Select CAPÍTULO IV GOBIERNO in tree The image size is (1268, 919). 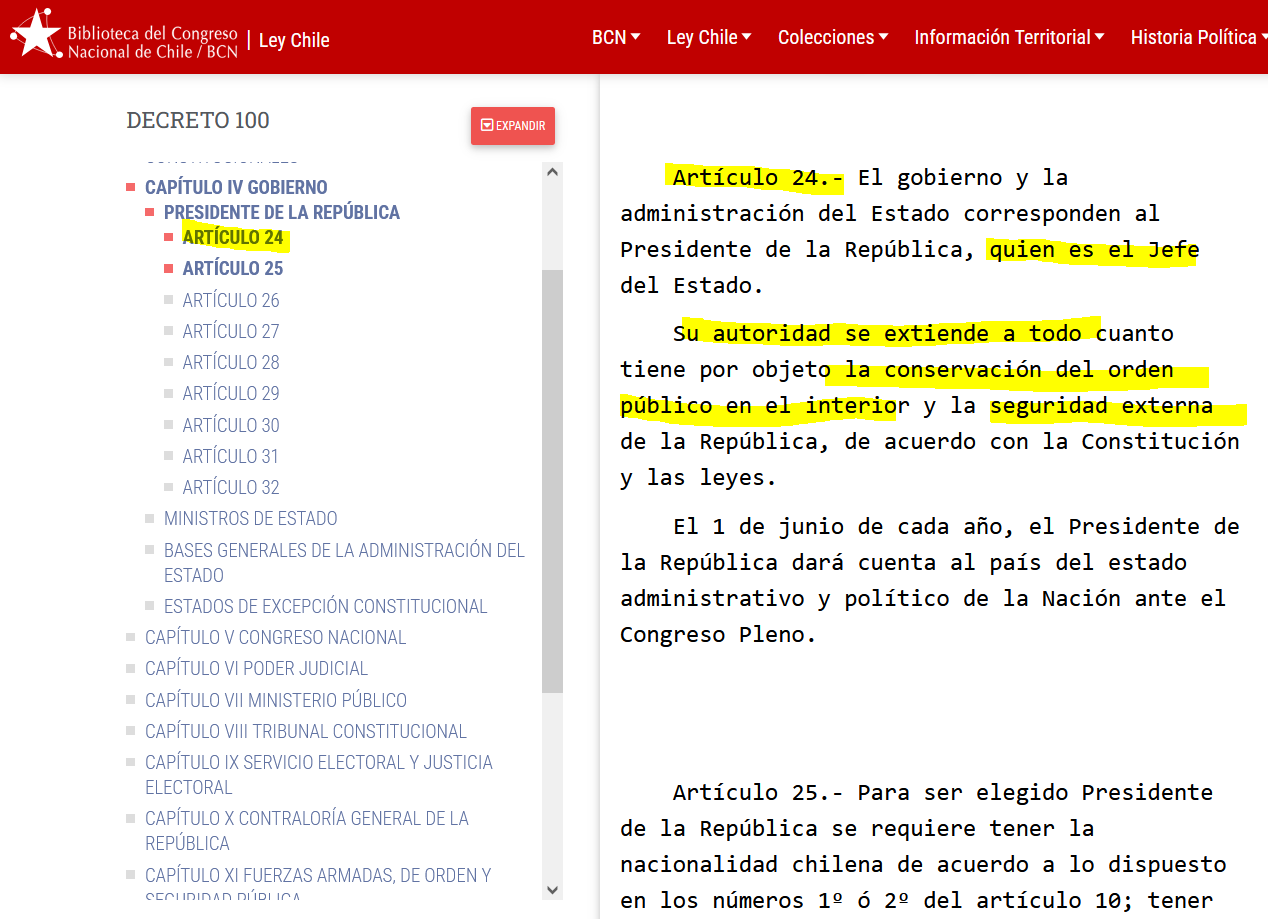tap(236, 187)
